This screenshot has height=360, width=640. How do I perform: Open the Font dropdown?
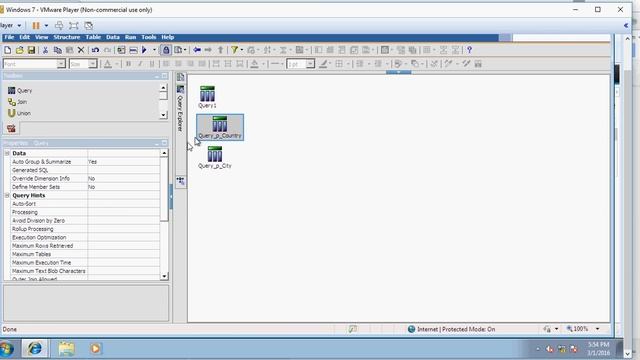(61, 64)
